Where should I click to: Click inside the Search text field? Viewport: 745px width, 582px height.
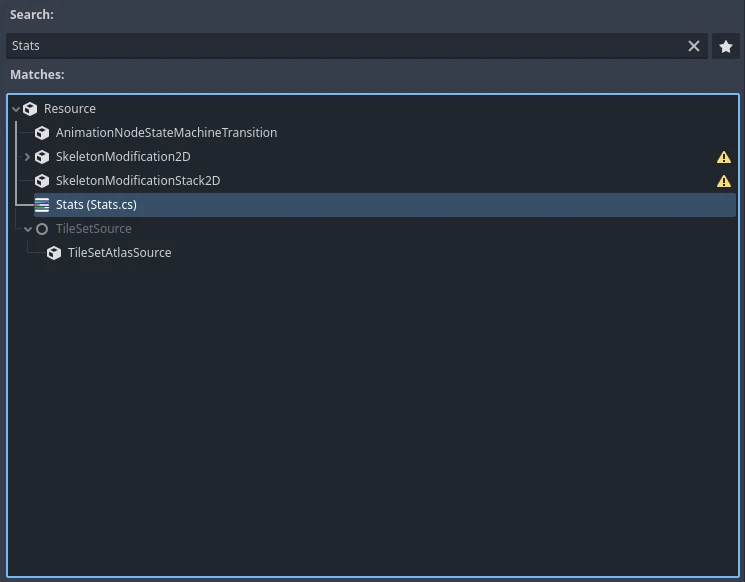coord(340,46)
